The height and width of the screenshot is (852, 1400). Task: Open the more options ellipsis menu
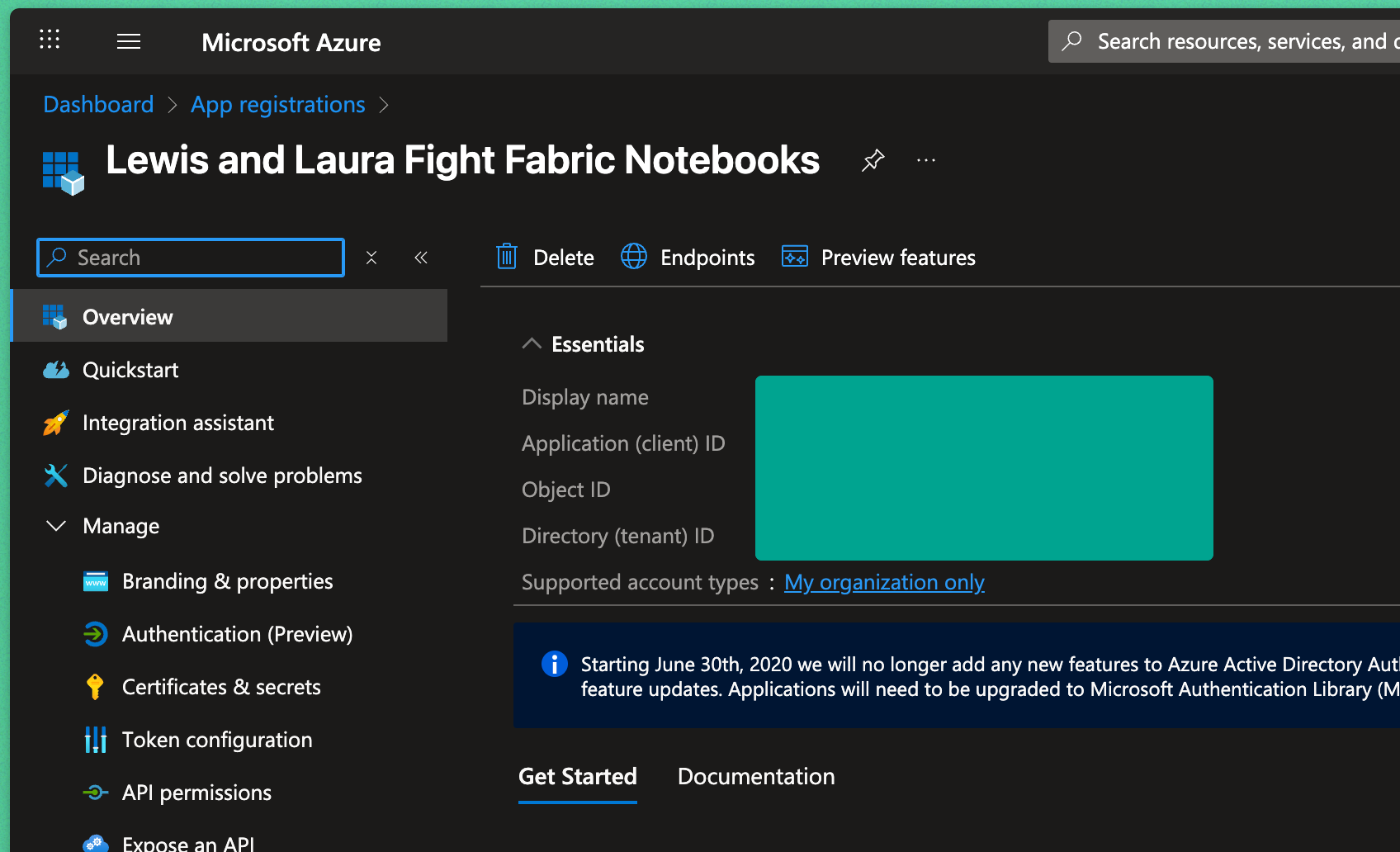926,160
